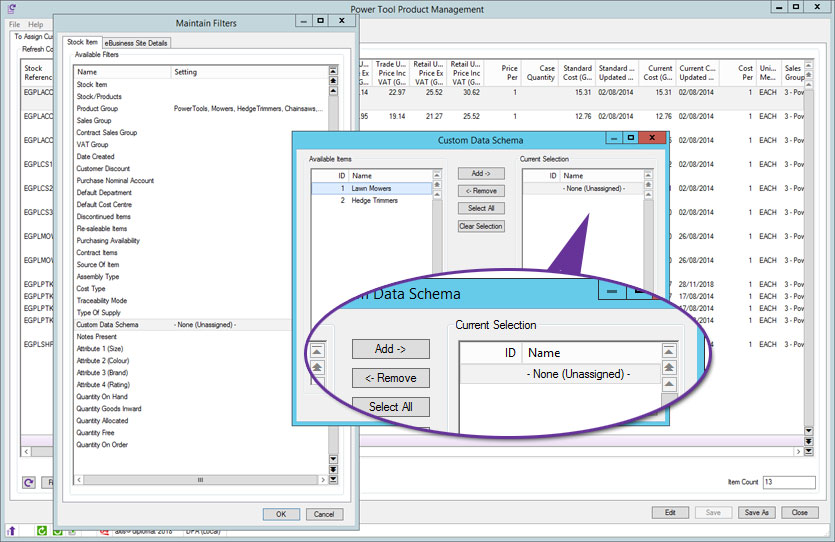Click the Price Per column header
835x542 pixels.
(502, 73)
